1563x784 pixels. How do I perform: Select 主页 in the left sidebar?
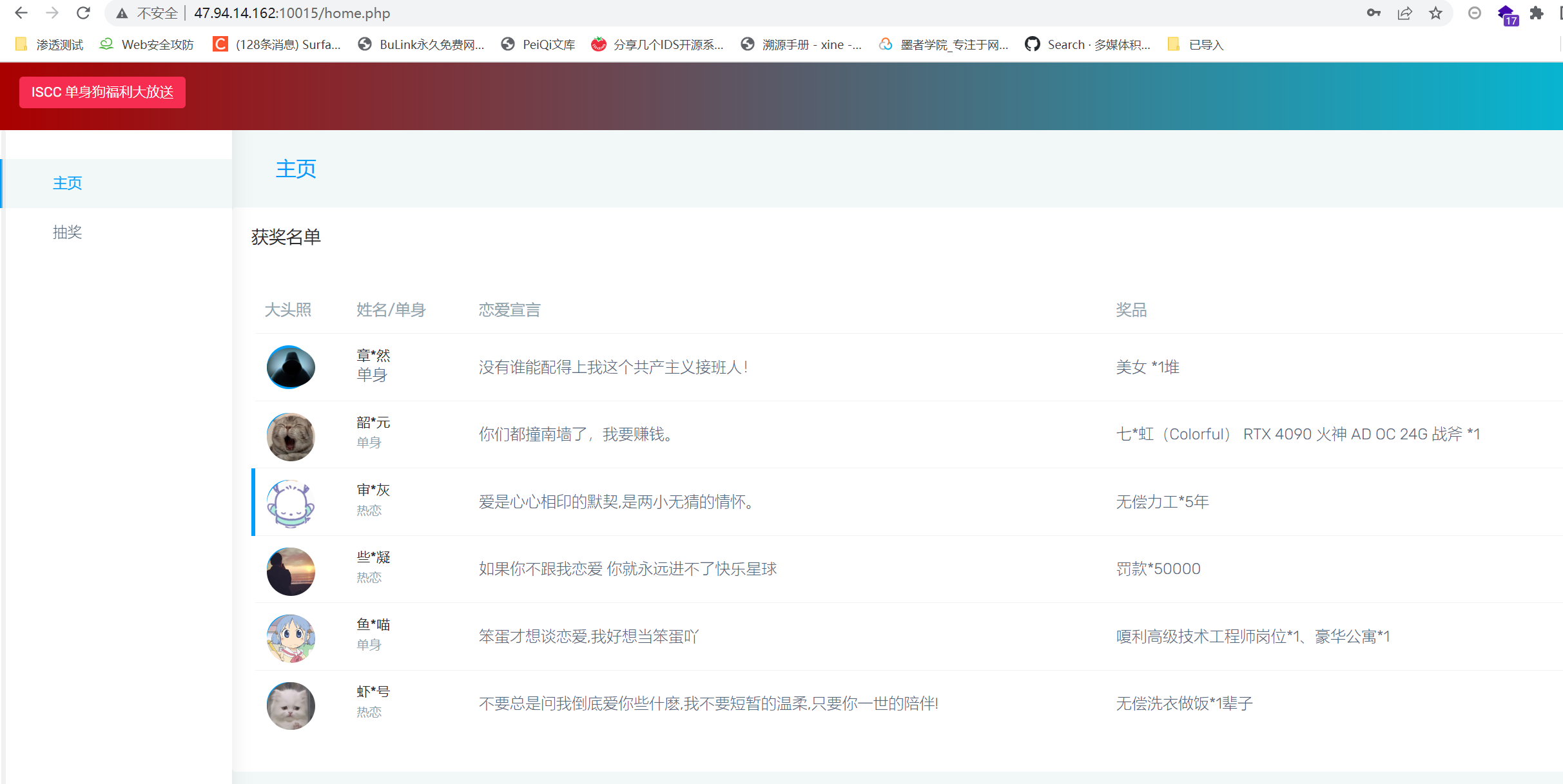click(67, 183)
